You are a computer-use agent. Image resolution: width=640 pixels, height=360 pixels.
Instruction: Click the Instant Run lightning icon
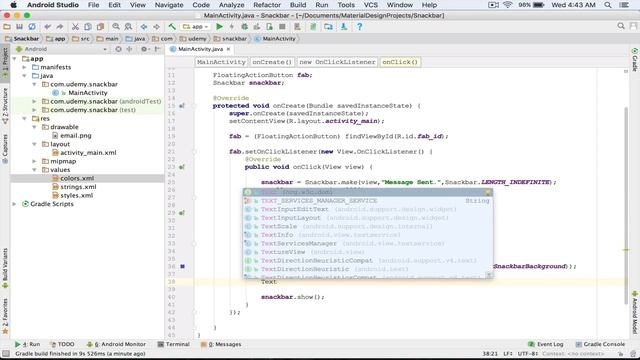click(x=231, y=27)
